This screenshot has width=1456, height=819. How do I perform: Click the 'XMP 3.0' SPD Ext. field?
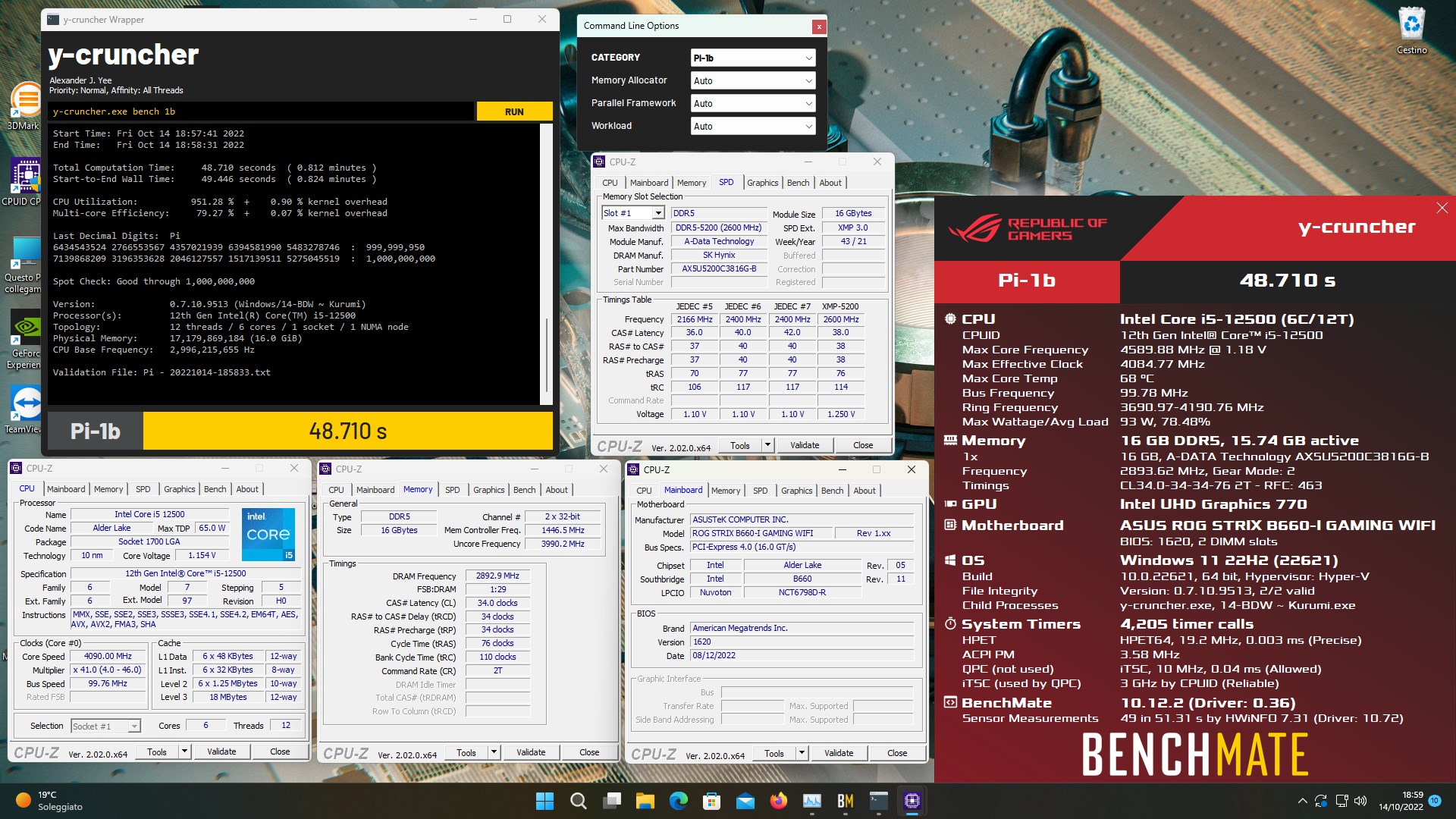click(853, 227)
